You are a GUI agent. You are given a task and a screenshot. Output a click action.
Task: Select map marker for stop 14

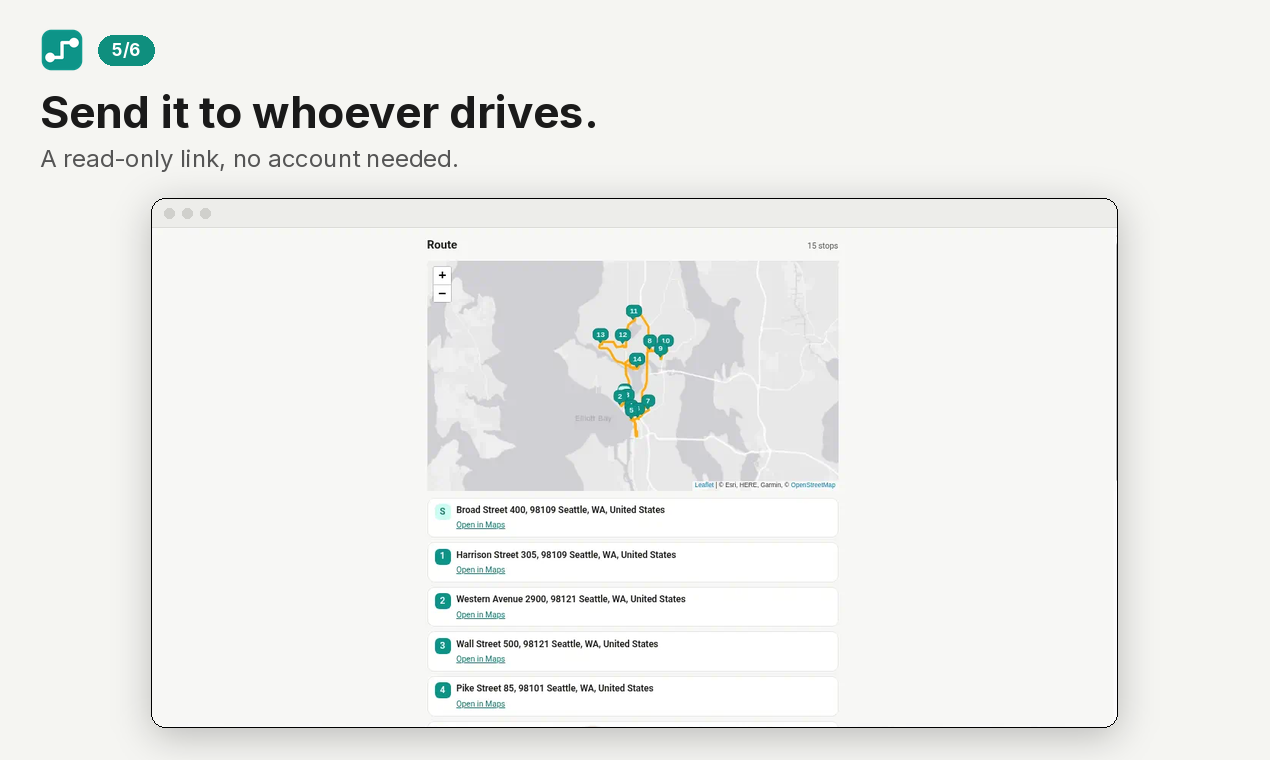coord(637,359)
